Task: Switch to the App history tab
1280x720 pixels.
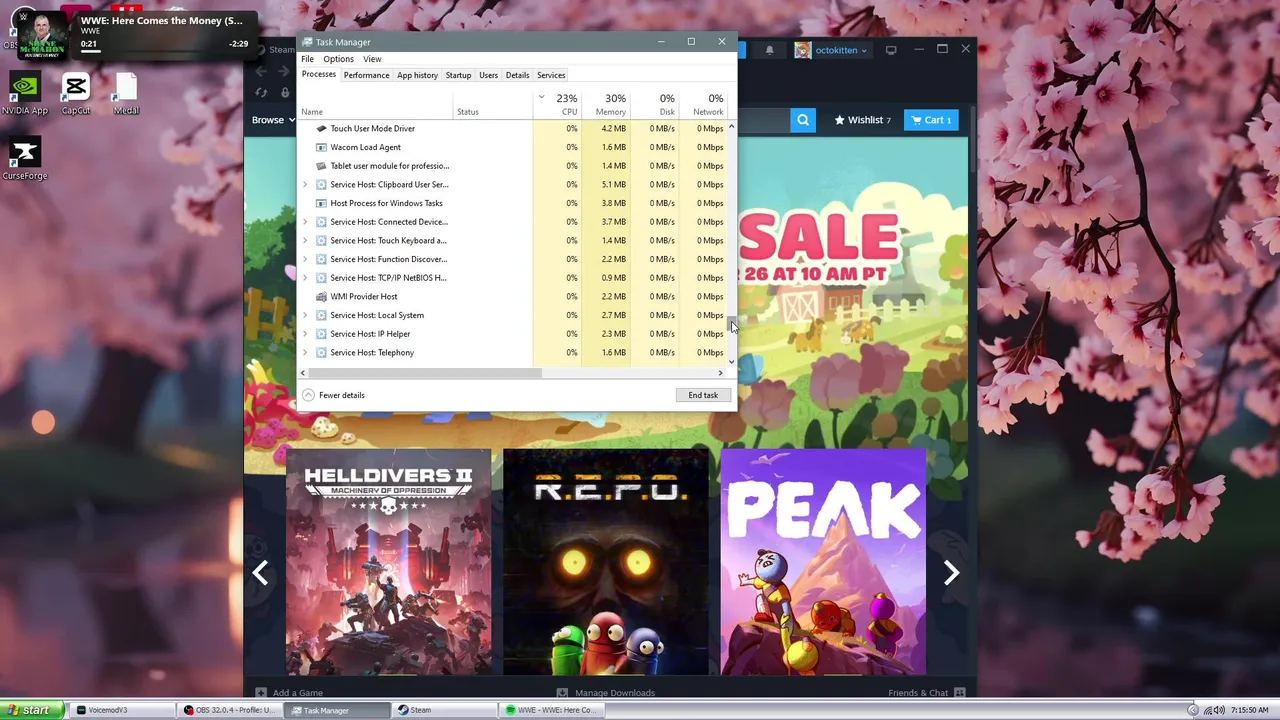Action: pos(417,75)
